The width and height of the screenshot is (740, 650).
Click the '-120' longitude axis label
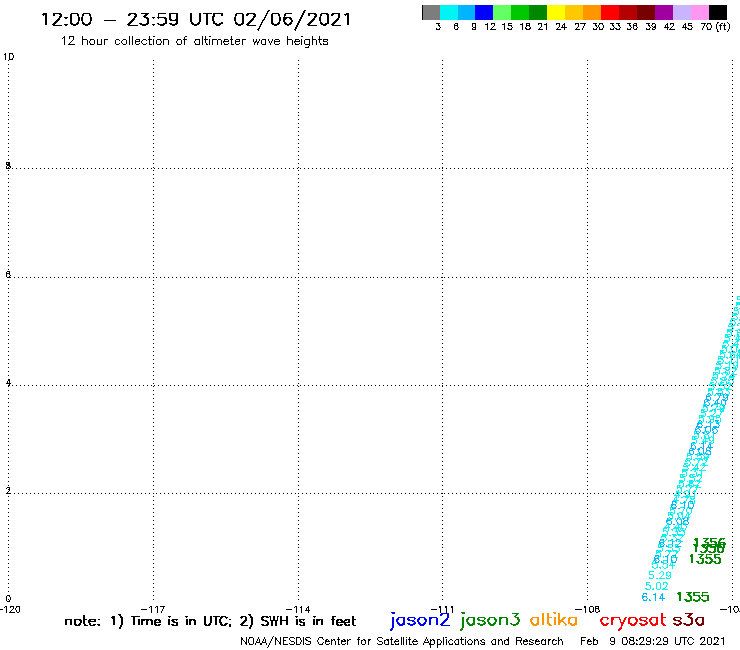10,609
